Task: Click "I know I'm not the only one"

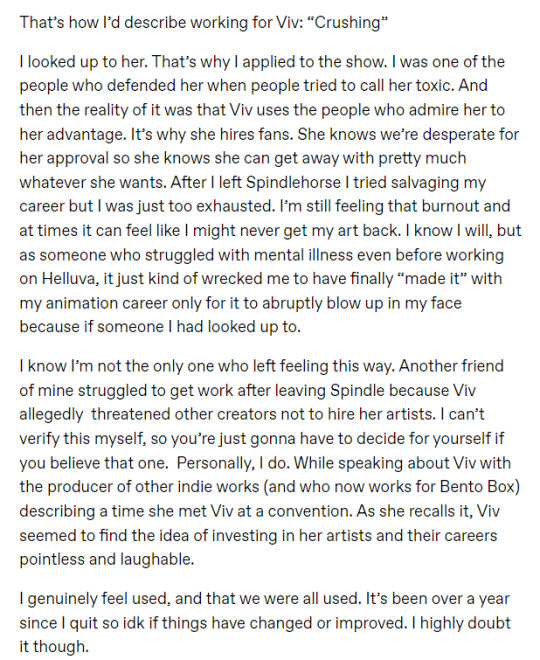Action: (x=111, y=366)
